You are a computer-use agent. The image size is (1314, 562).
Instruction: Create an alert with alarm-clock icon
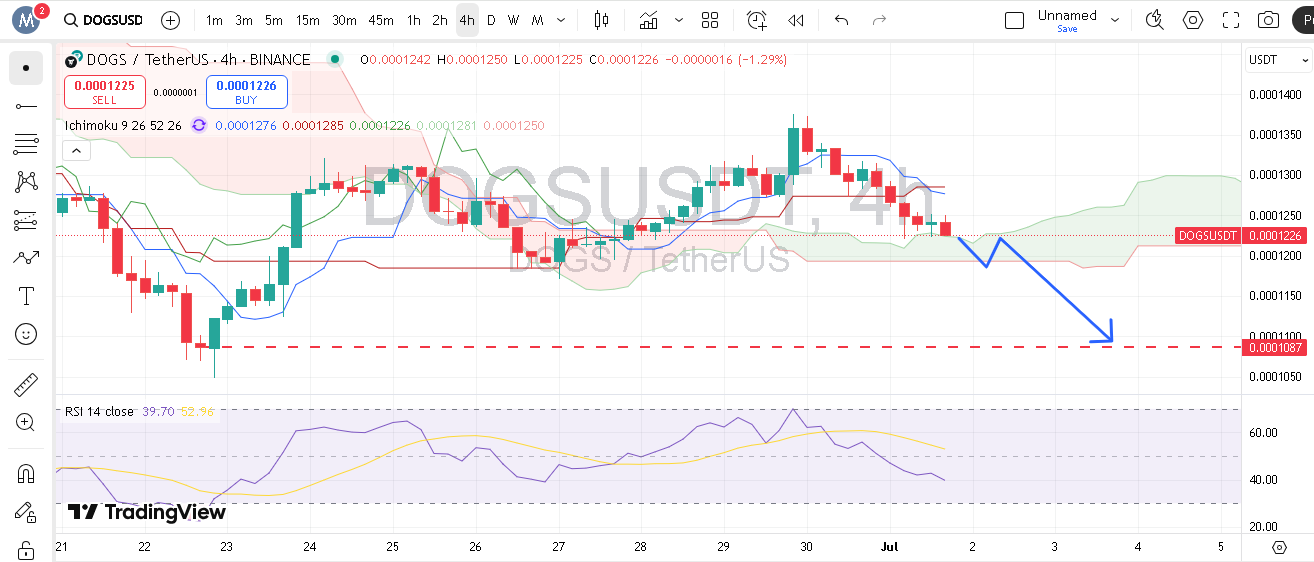coord(757,20)
